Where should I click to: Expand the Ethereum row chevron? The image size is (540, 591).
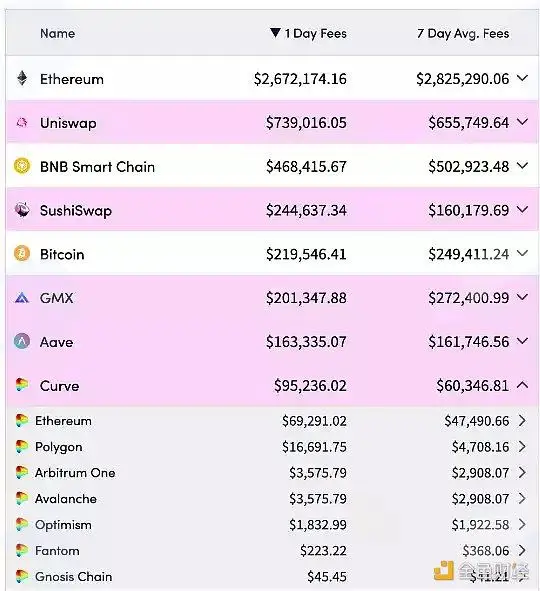point(522,78)
